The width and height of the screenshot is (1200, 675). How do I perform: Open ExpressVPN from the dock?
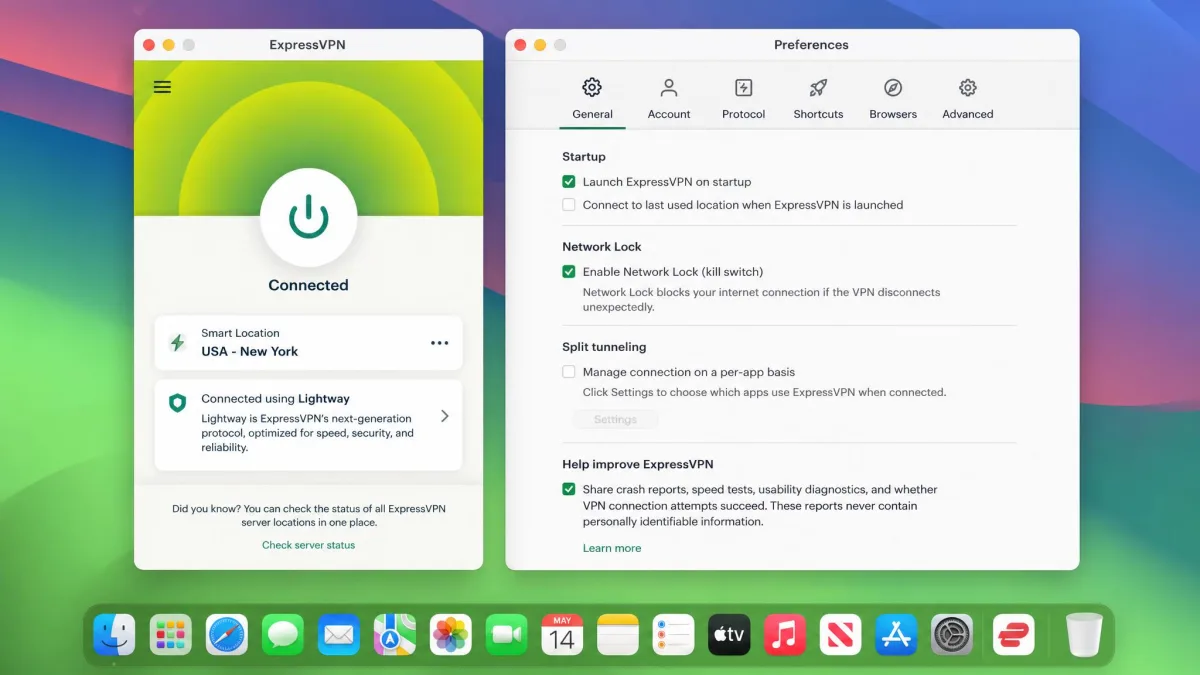click(1014, 634)
